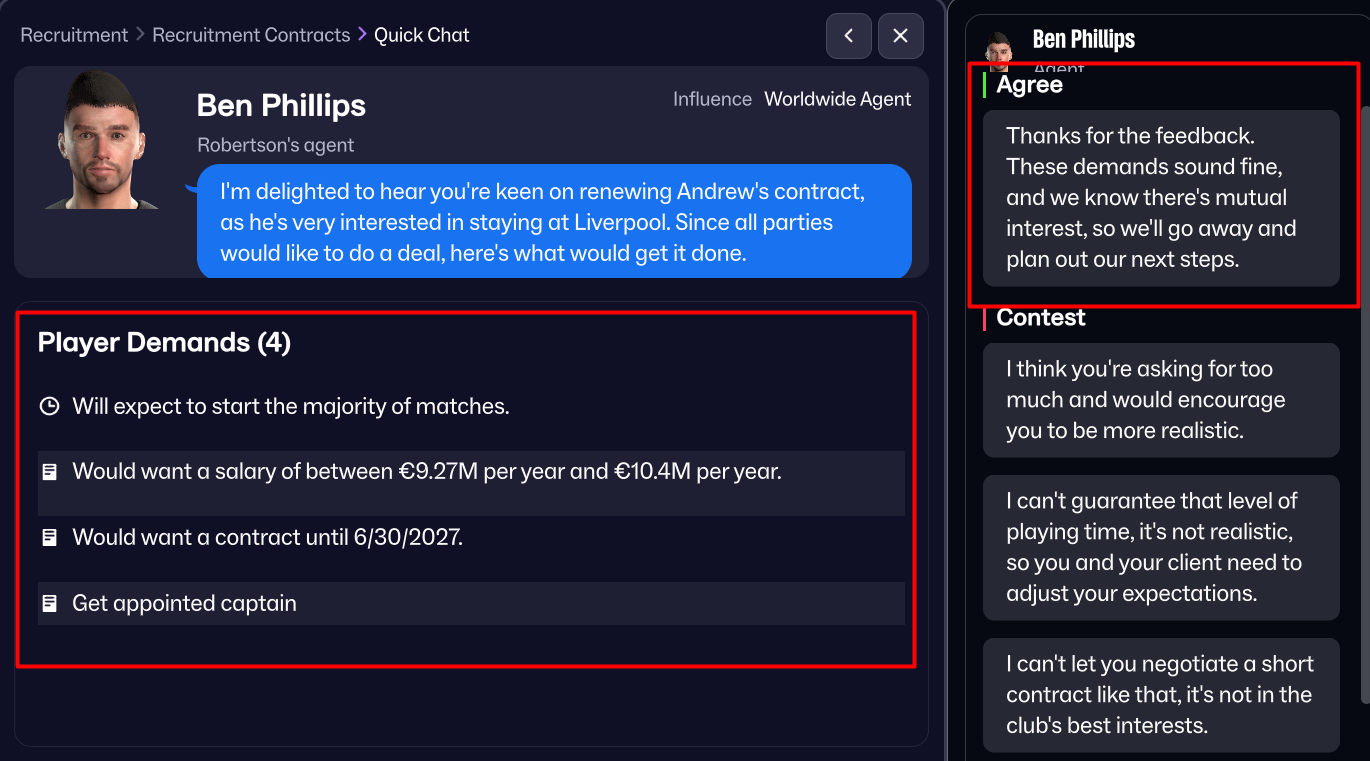
Task: Click the Quick Chat breadcrumb item
Action: [x=420, y=34]
